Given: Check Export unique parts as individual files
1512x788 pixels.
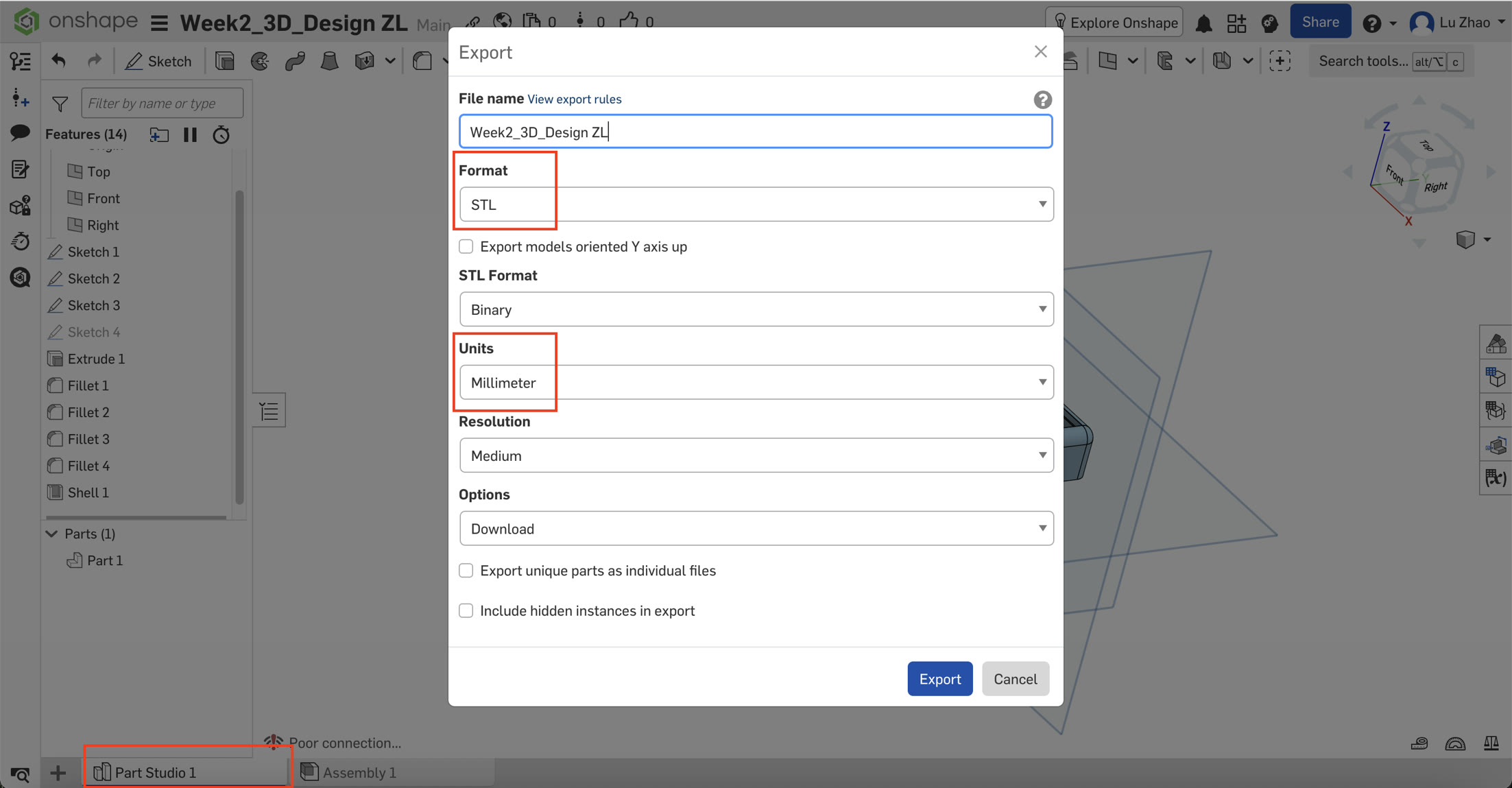Looking at the screenshot, I should coord(466,571).
